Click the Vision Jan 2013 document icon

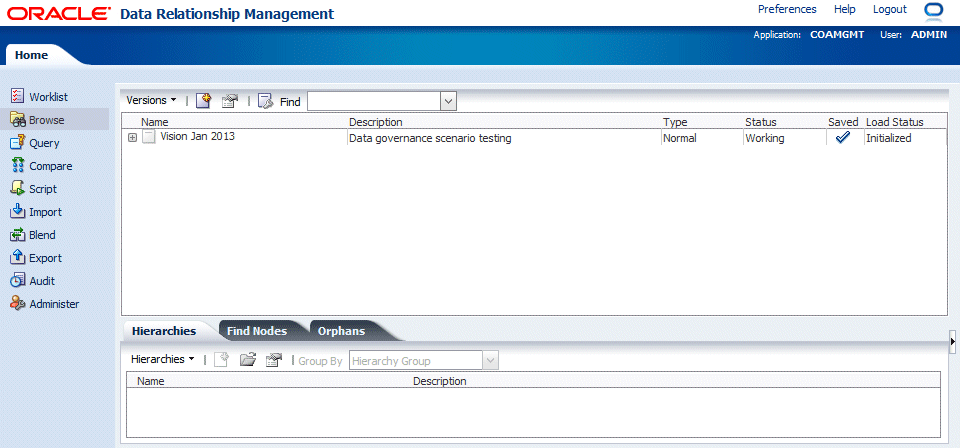pyautogui.click(x=149, y=137)
